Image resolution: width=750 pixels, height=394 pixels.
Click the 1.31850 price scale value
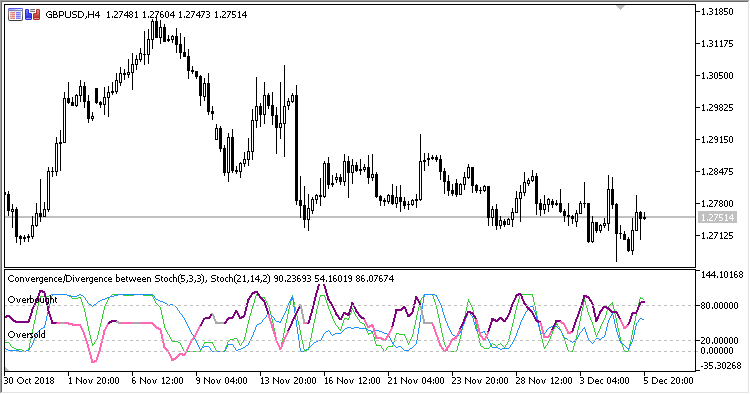(x=717, y=12)
